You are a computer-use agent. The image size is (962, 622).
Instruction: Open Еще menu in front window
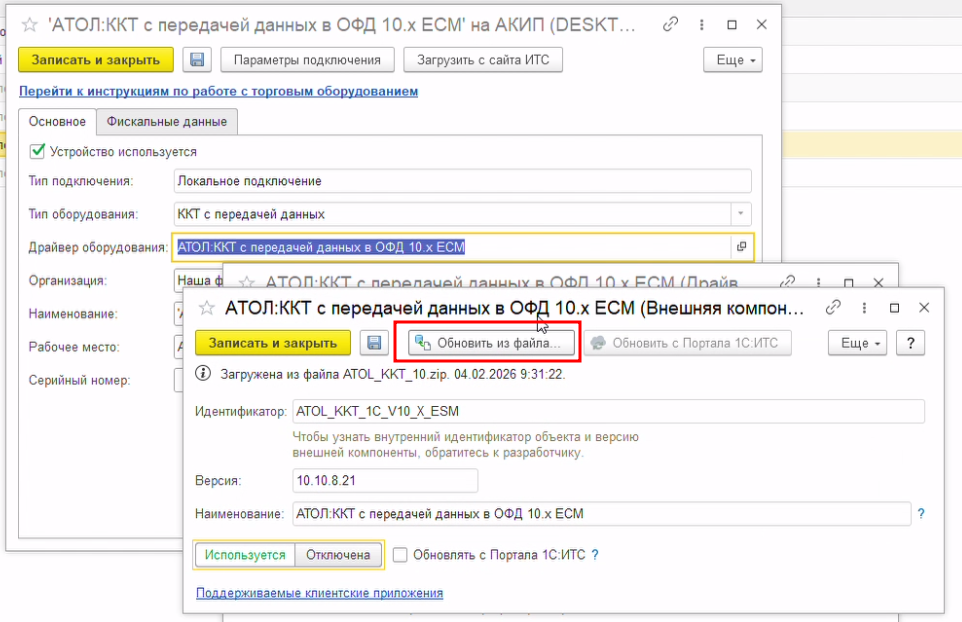857,343
